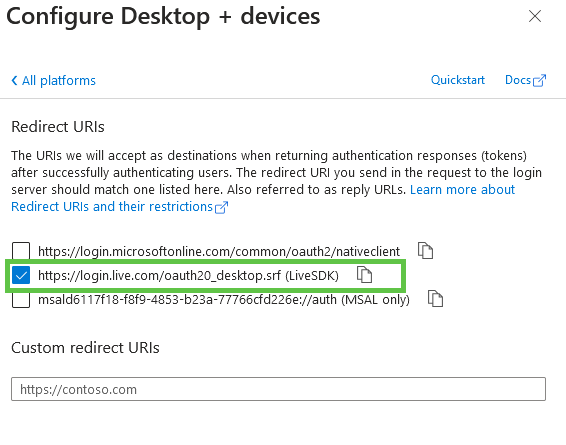Image resolution: width=566 pixels, height=445 pixels.
Task: Click the Custom redirect URIs heading
Action: pyautogui.click(x=85, y=348)
